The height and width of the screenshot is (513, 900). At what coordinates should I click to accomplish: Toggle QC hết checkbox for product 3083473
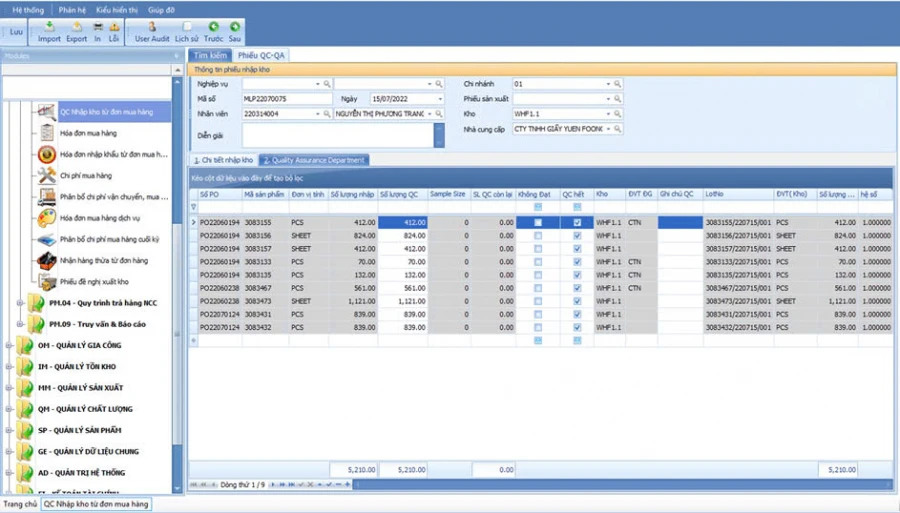[x=577, y=301]
